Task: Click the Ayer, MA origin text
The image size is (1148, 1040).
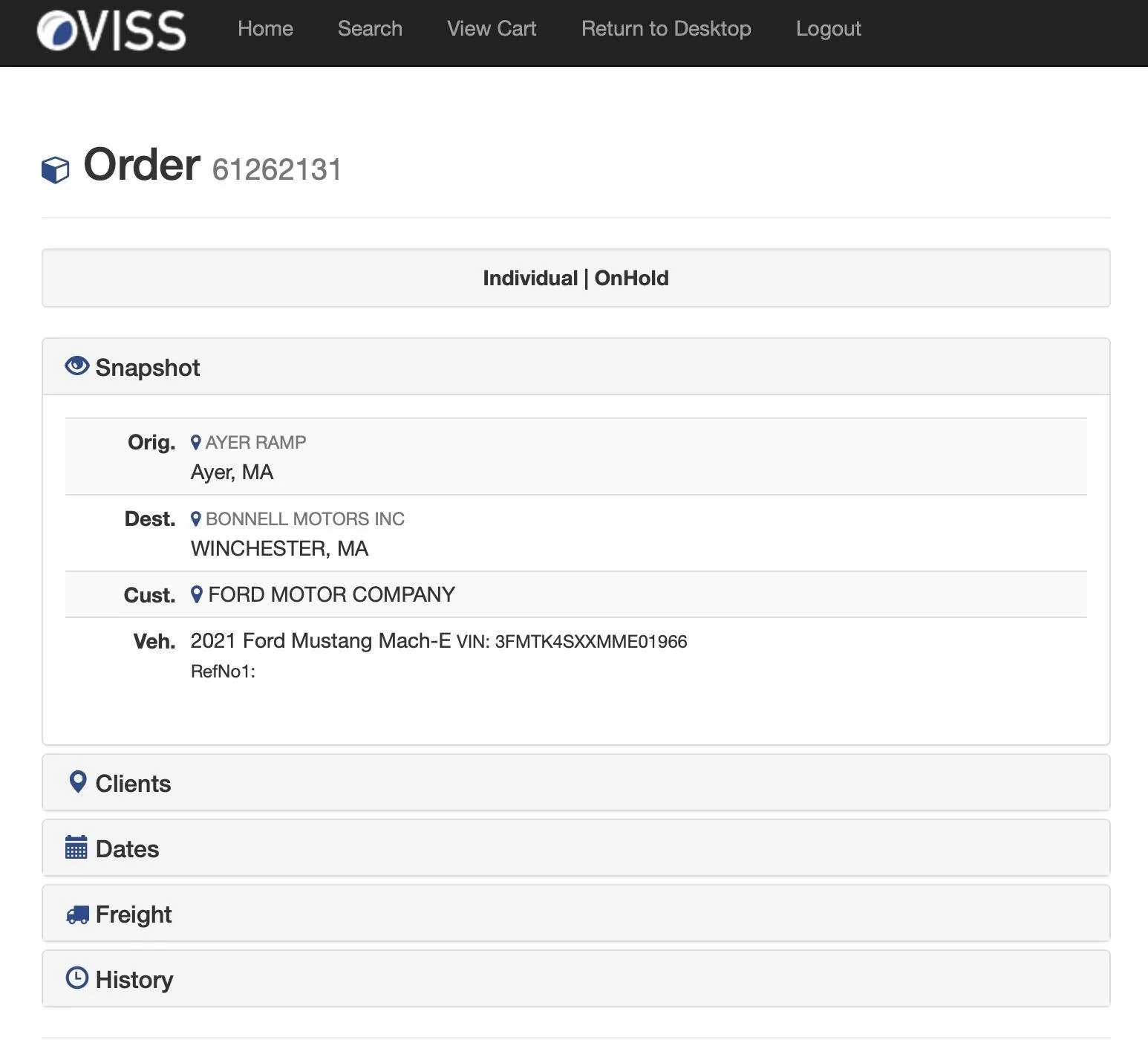Action: (x=232, y=472)
